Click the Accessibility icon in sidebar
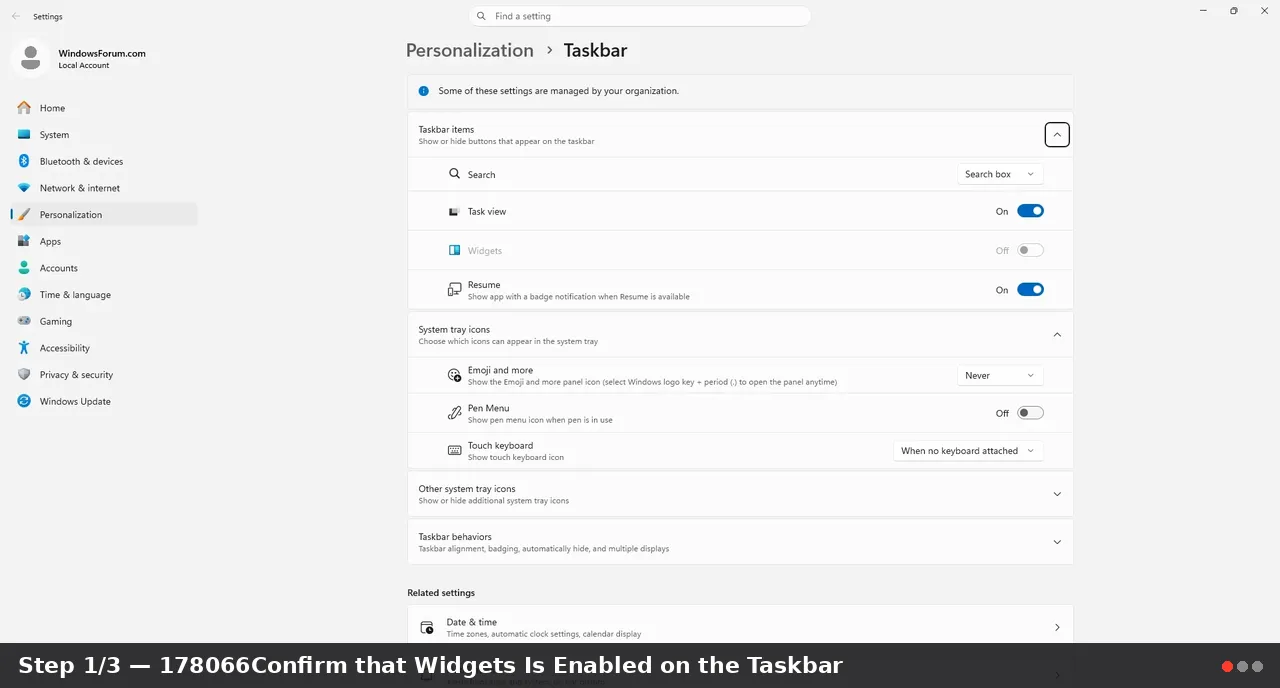The height and width of the screenshot is (688, 1280). [24, 348]
